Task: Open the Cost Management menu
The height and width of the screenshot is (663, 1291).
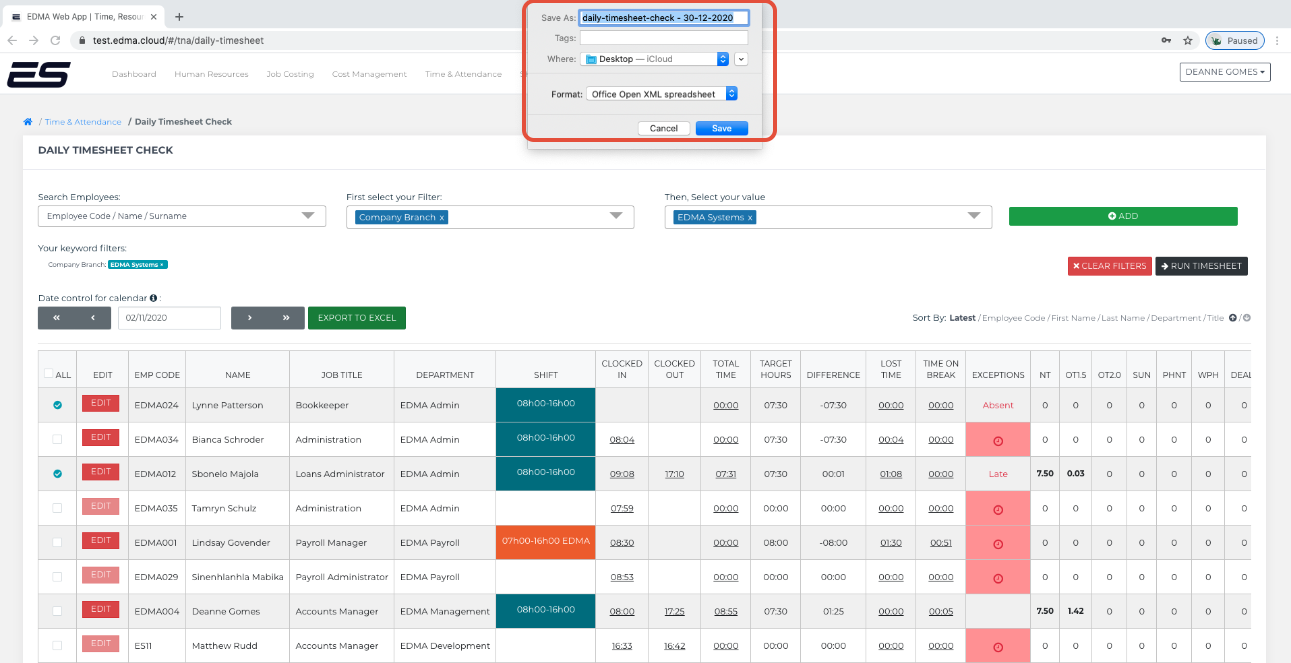Action: [x=369, y=74]
